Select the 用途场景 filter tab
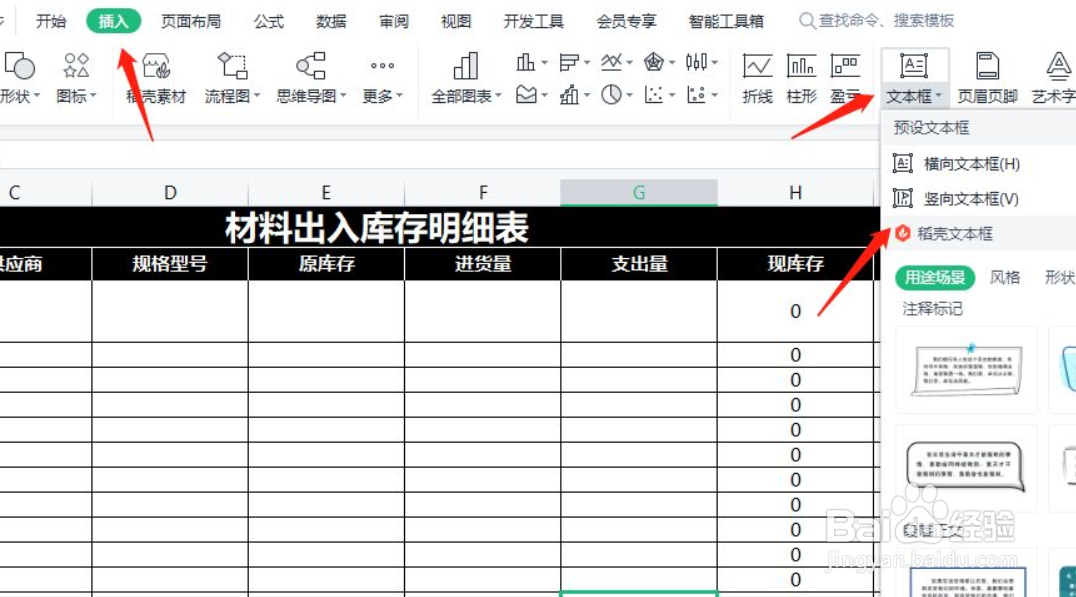 (x=935, y=277)
